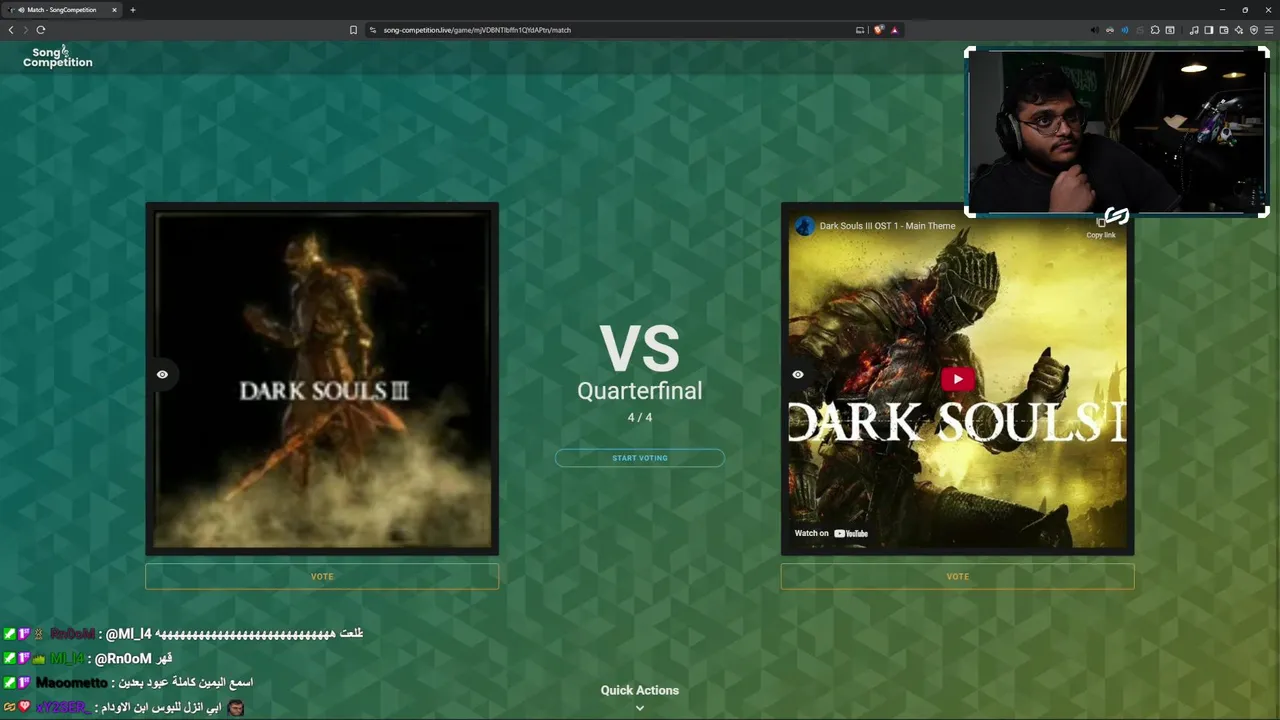Toggle the browser sidebar panel icon

[x=1209, y=30]
